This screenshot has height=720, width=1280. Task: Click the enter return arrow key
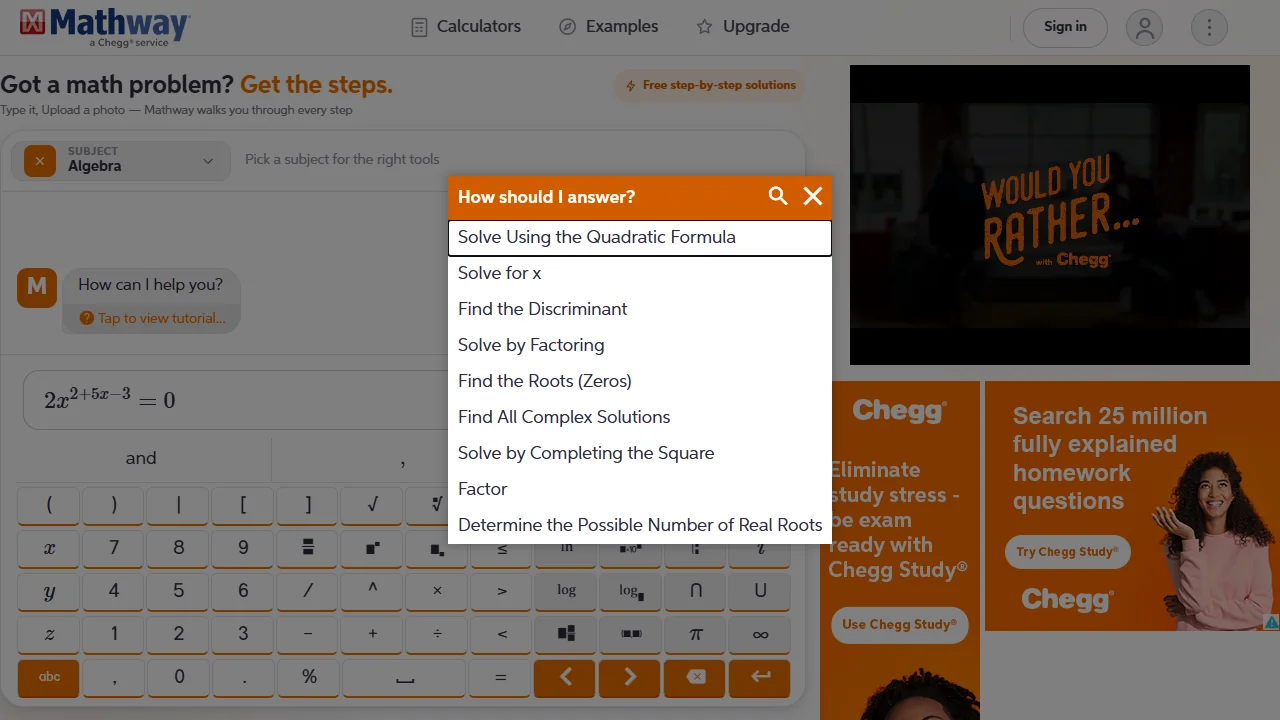(x=760, y=677)
